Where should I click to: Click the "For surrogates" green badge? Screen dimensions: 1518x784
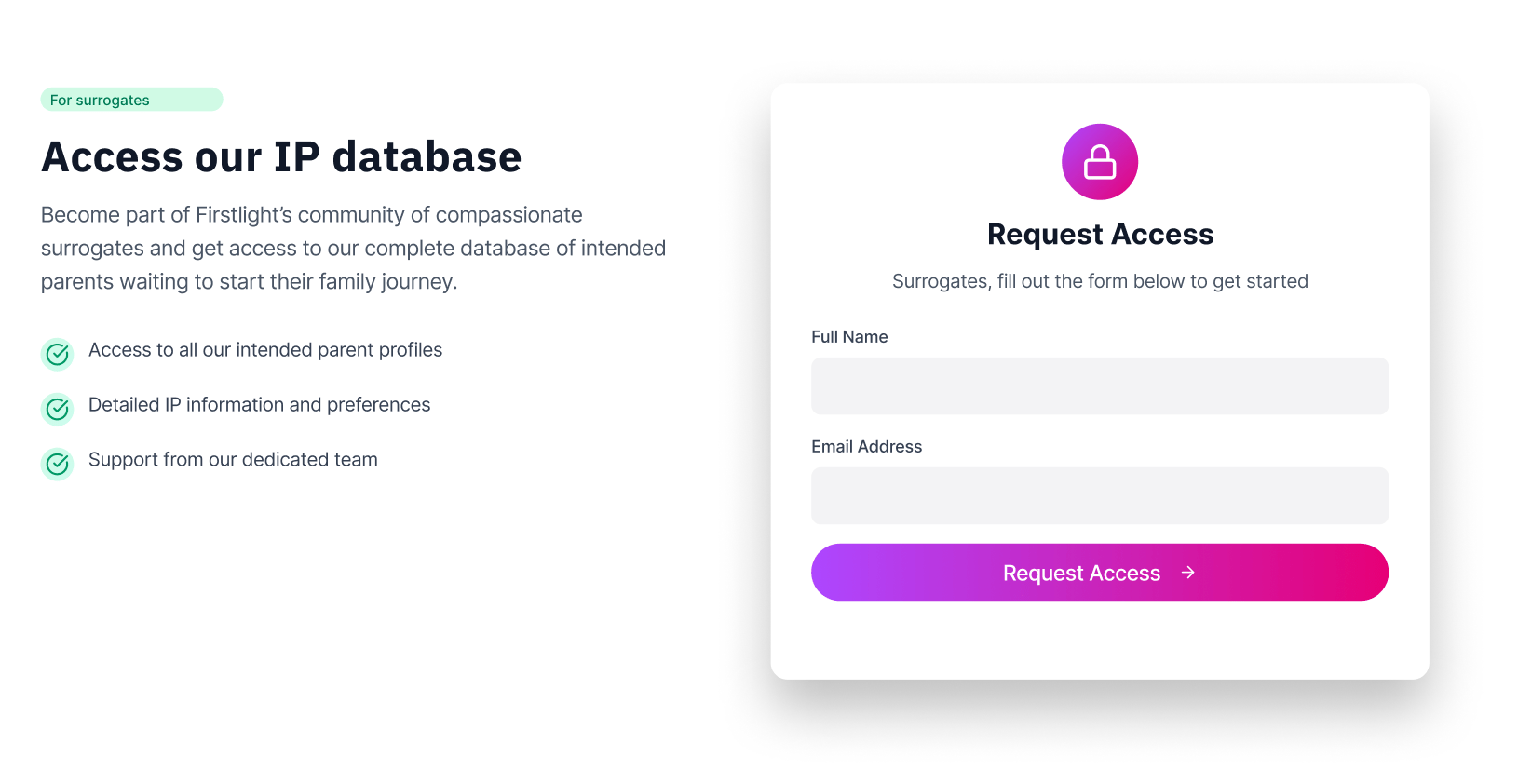(x=131, y=100)
